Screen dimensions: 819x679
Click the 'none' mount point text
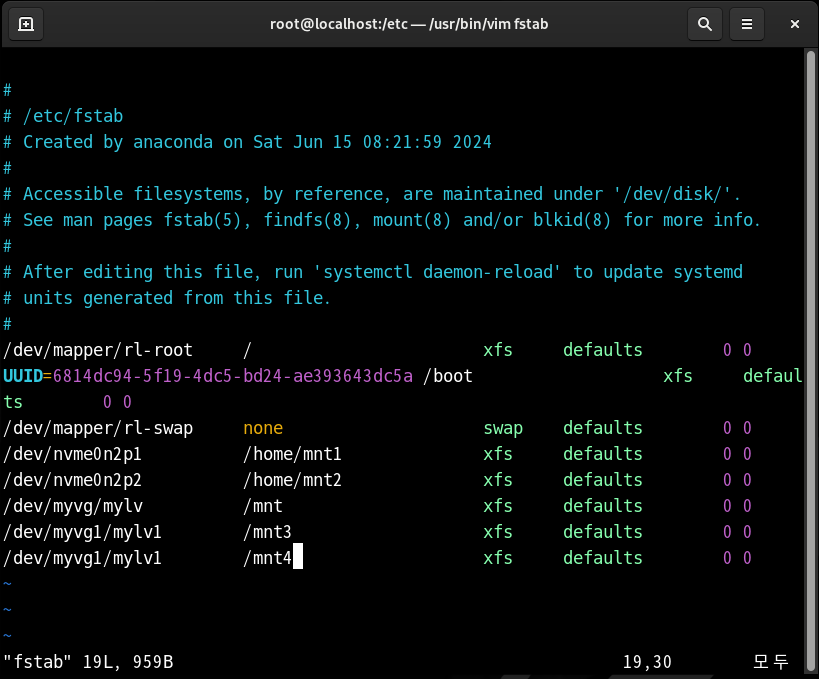[x=263, y=428]
